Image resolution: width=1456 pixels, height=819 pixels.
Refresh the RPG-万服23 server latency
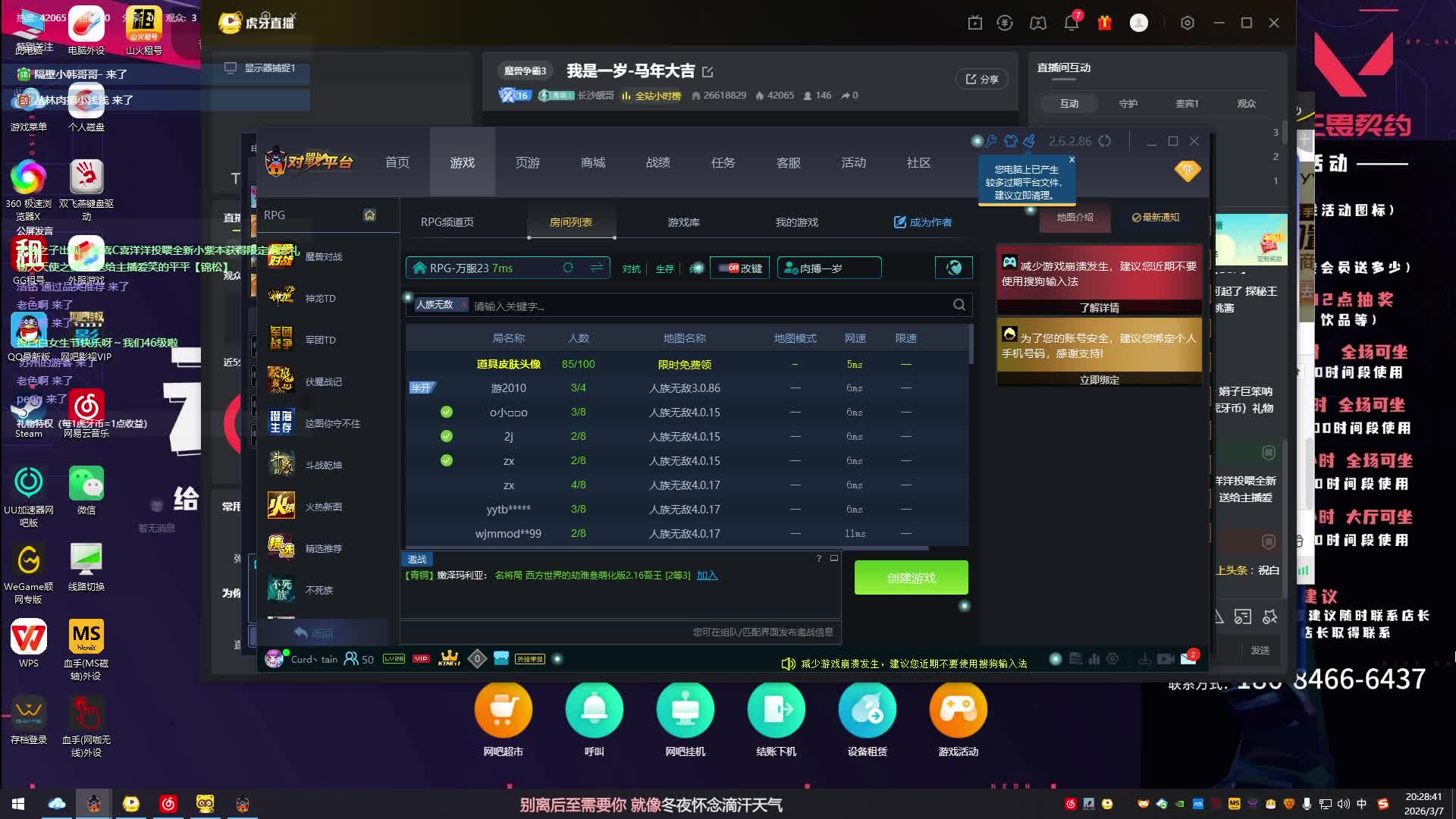[567, 268]
